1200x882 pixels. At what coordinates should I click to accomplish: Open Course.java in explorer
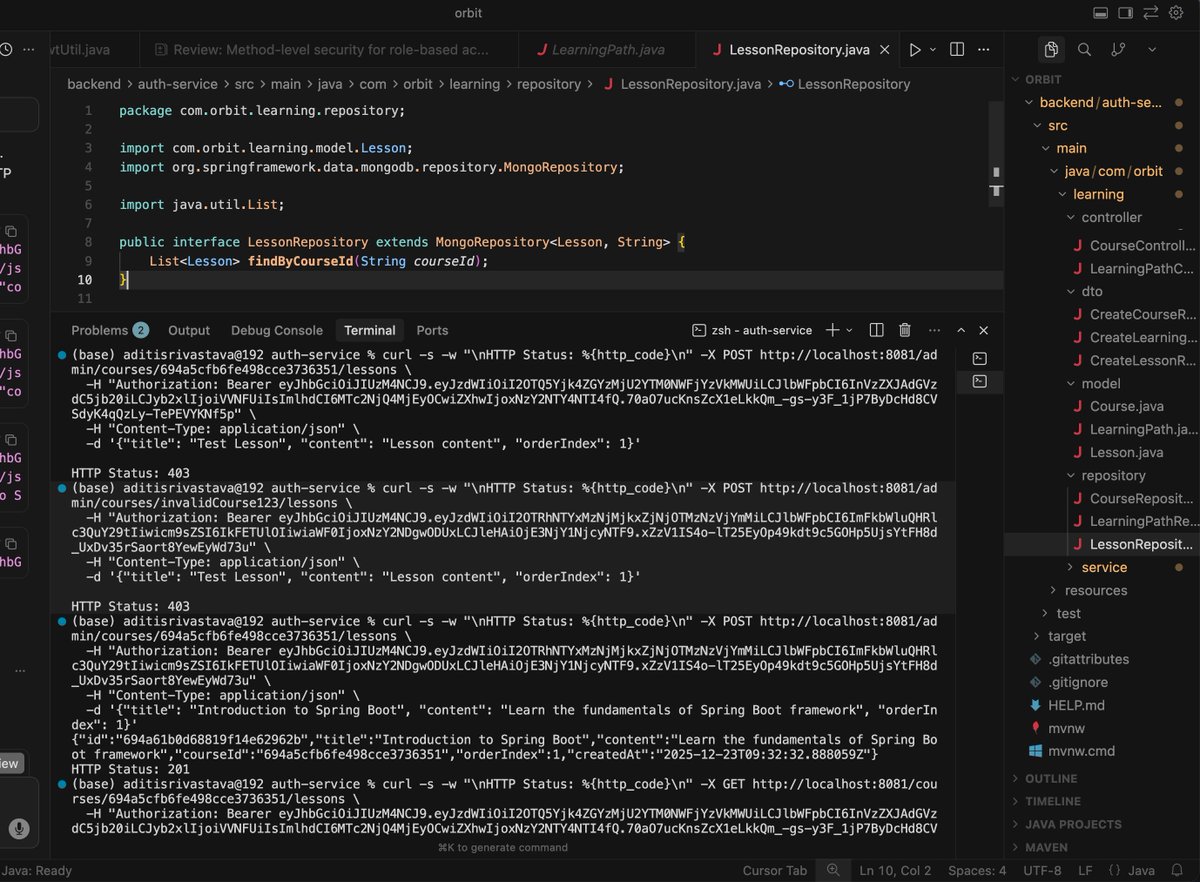(1126, 406)
